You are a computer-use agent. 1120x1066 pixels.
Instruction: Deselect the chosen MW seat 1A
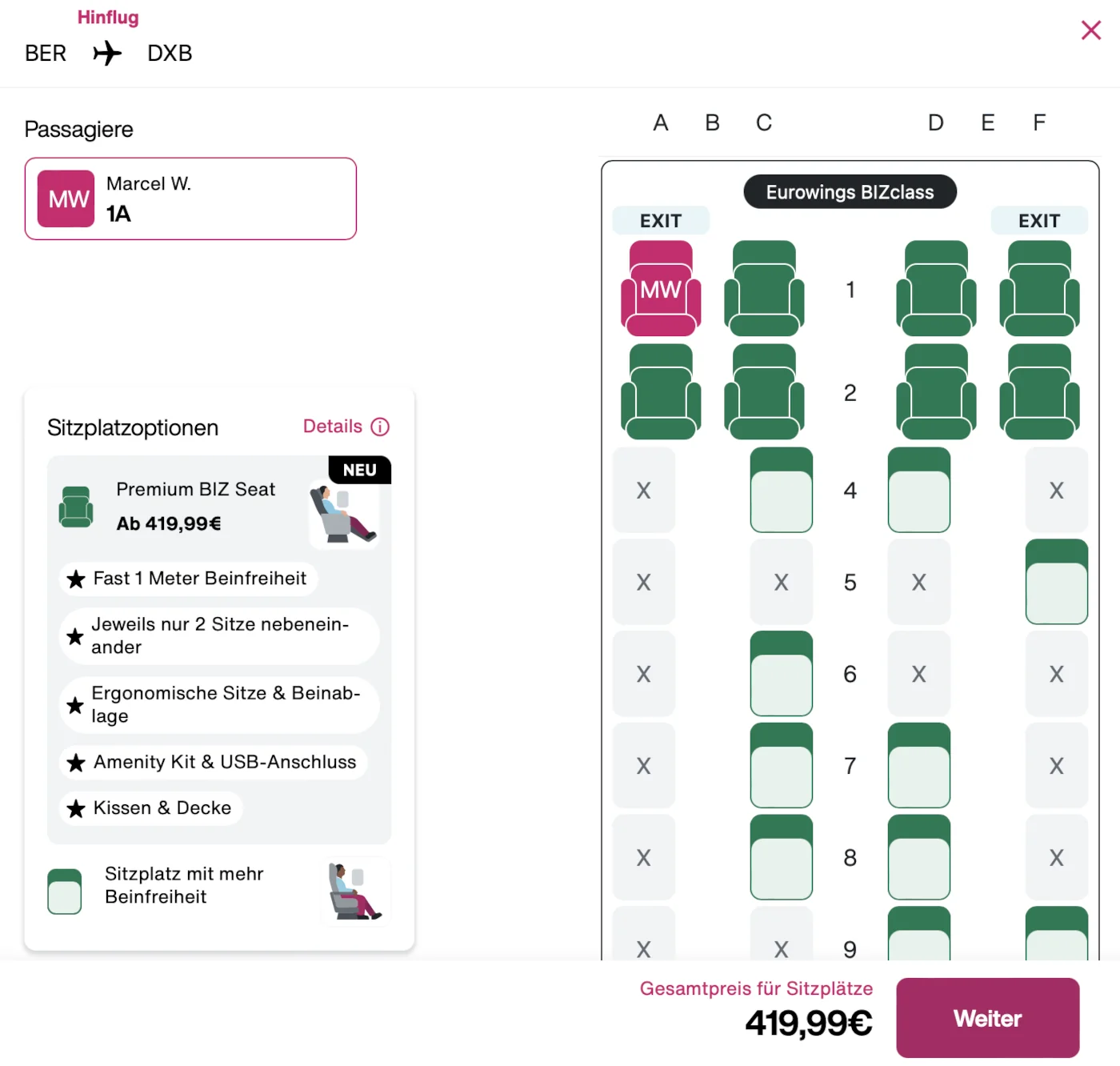tap(661, 288)
